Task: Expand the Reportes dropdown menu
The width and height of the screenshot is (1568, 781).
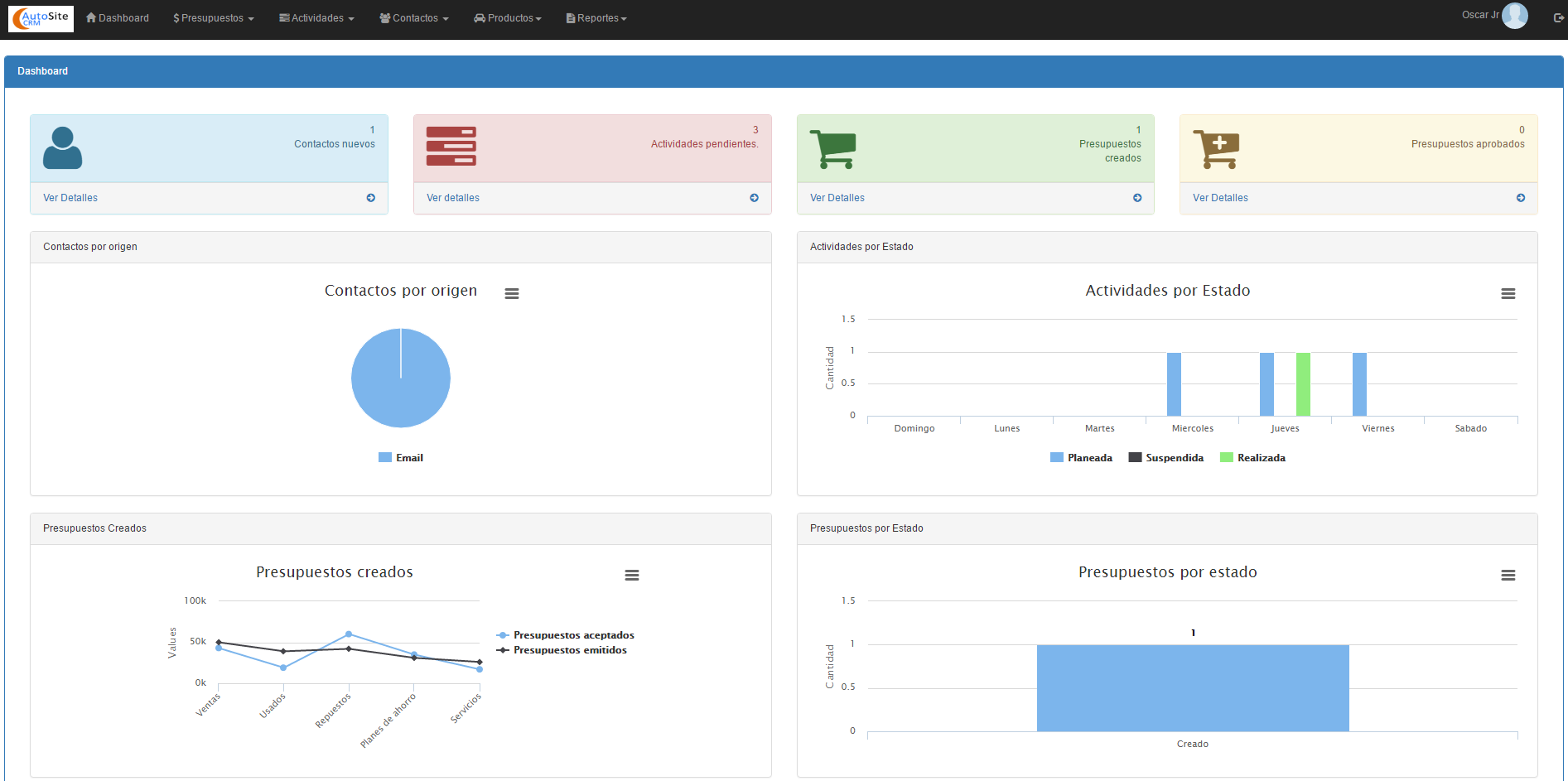Action: [596, 18]
